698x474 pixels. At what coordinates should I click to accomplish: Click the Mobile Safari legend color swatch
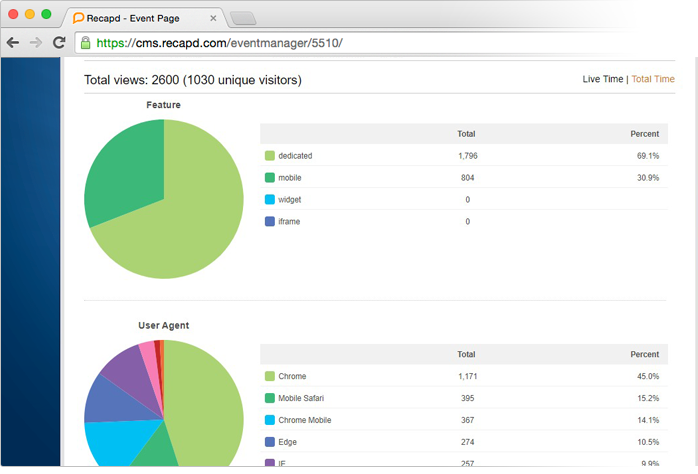pyautogui.click(x=270, y=398)
